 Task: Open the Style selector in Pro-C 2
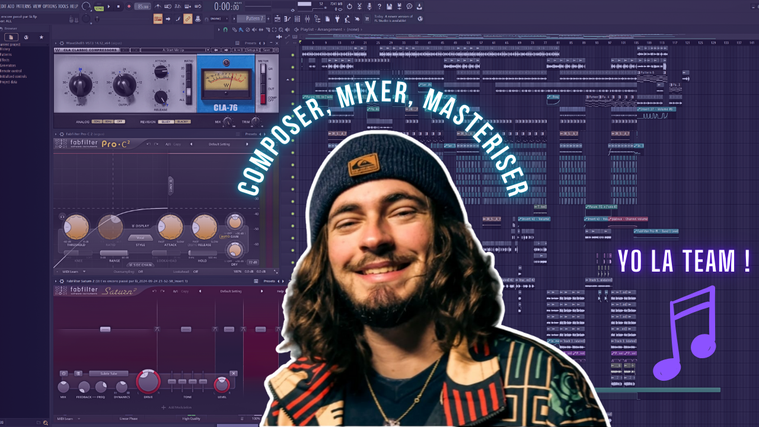tap(140, 238)
